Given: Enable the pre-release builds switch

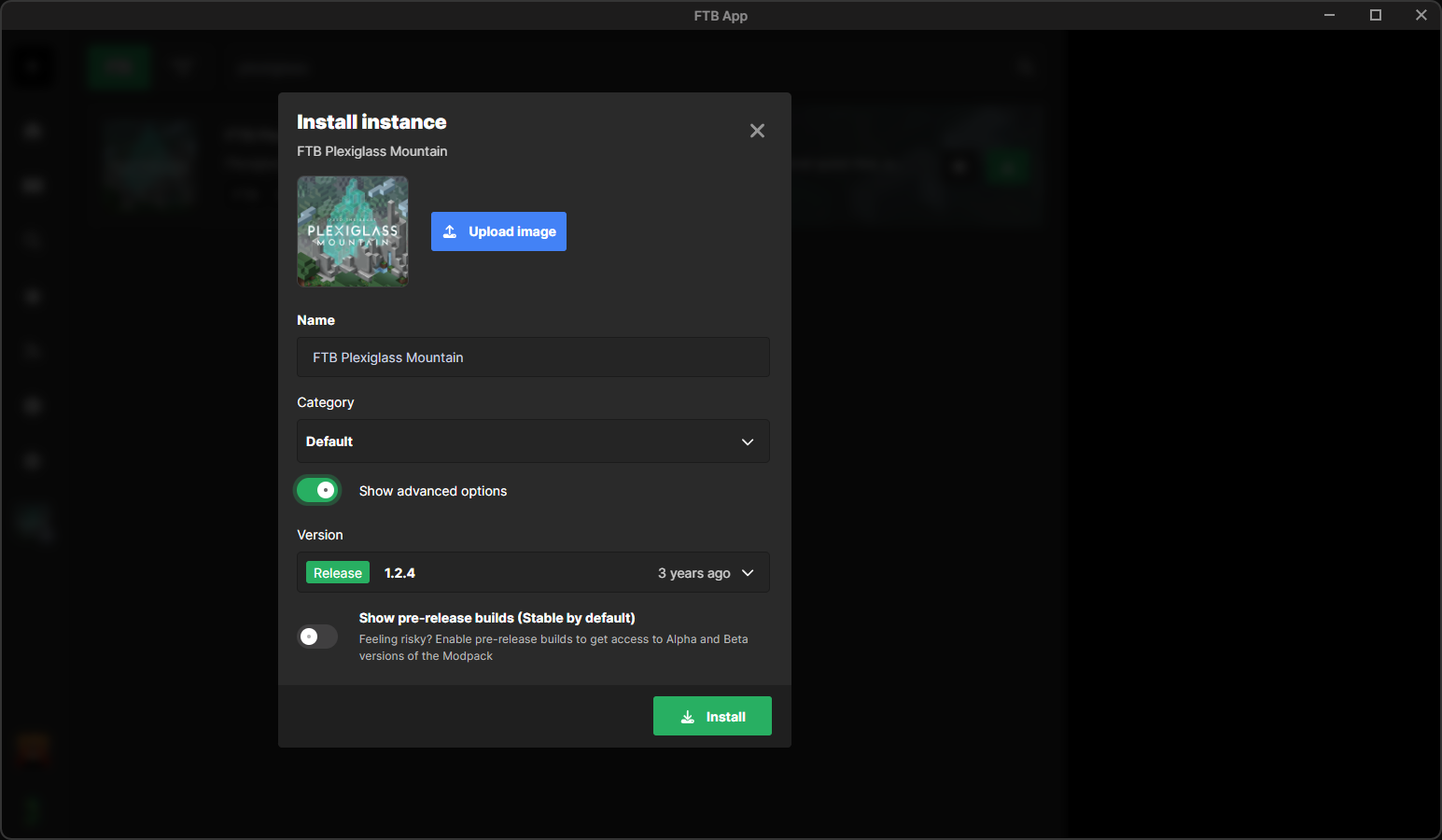Looking at the screenshot, I should pos(317,637).
